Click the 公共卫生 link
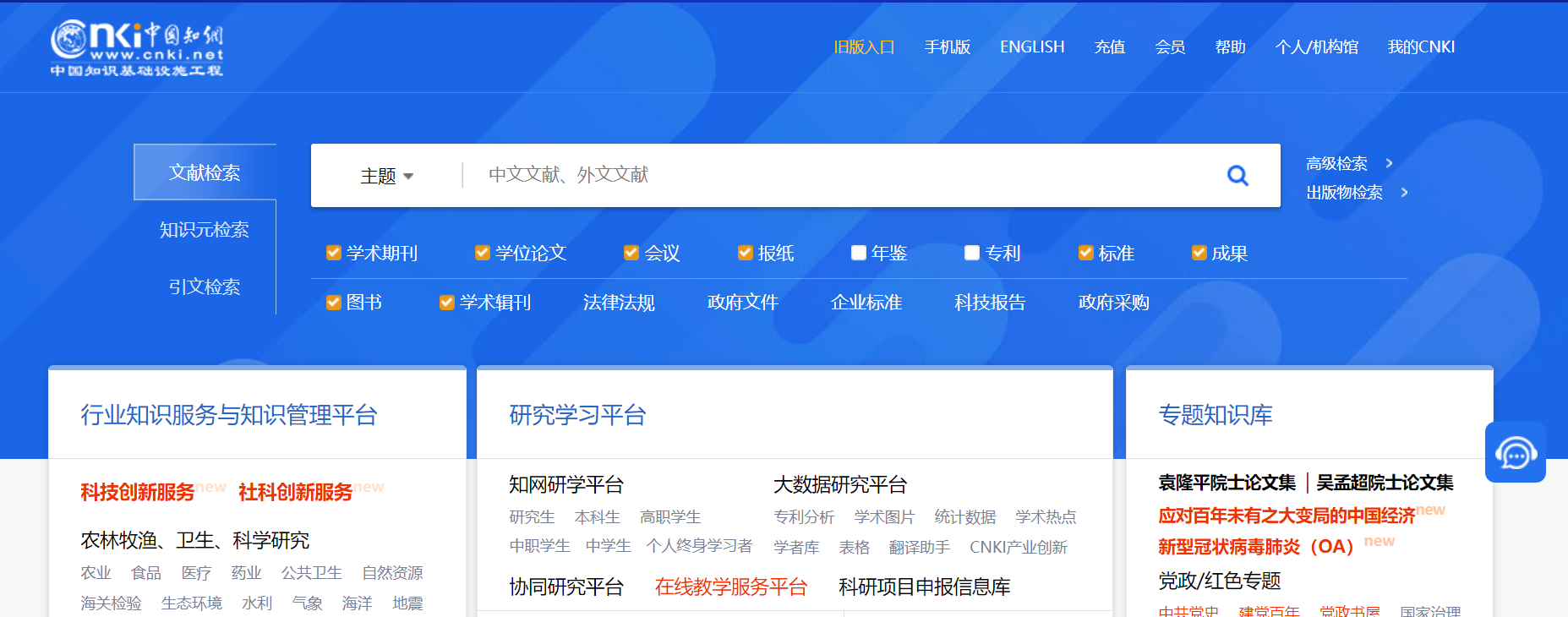 [x=312, y=573]
